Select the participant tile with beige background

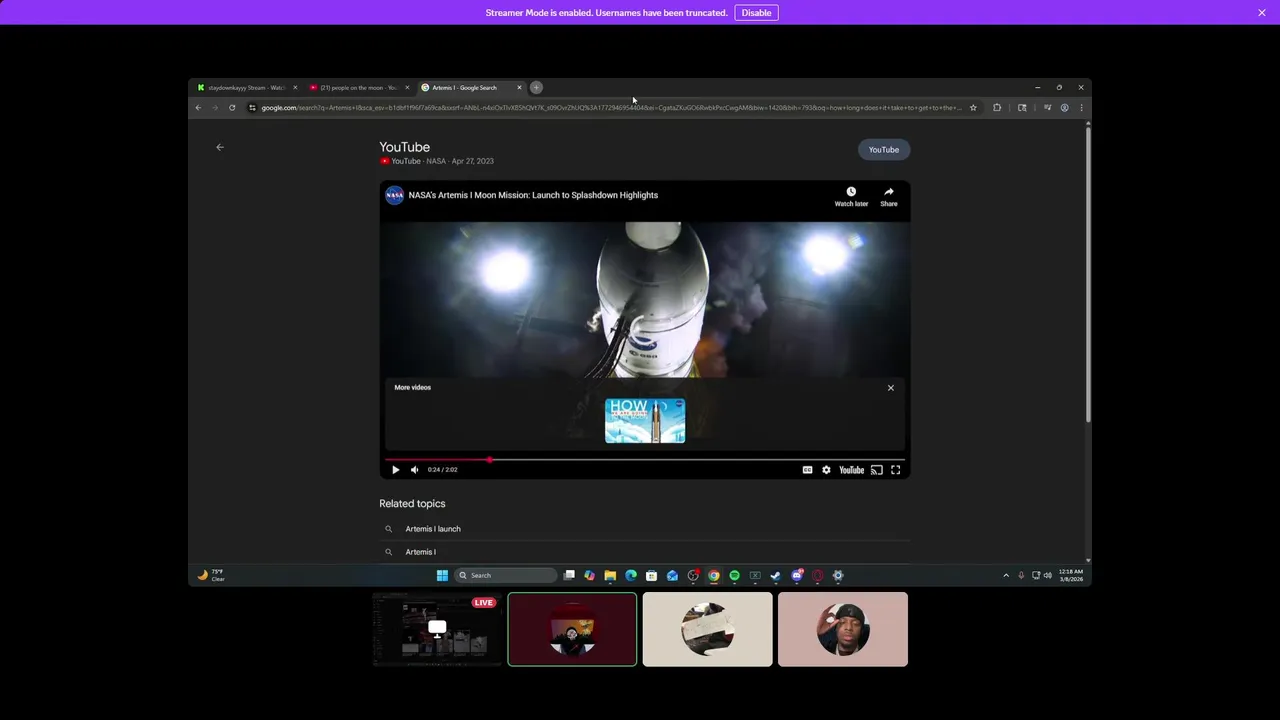pyautogui.click(x=707, y=629)
